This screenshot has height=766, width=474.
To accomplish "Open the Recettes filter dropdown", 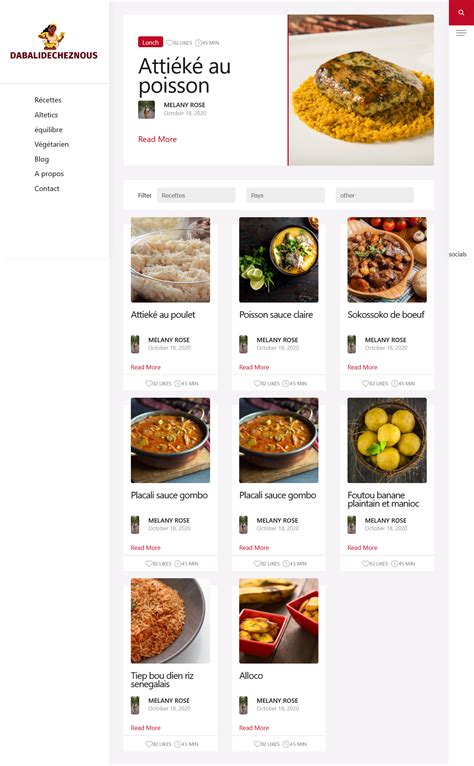I will point(196,195).
